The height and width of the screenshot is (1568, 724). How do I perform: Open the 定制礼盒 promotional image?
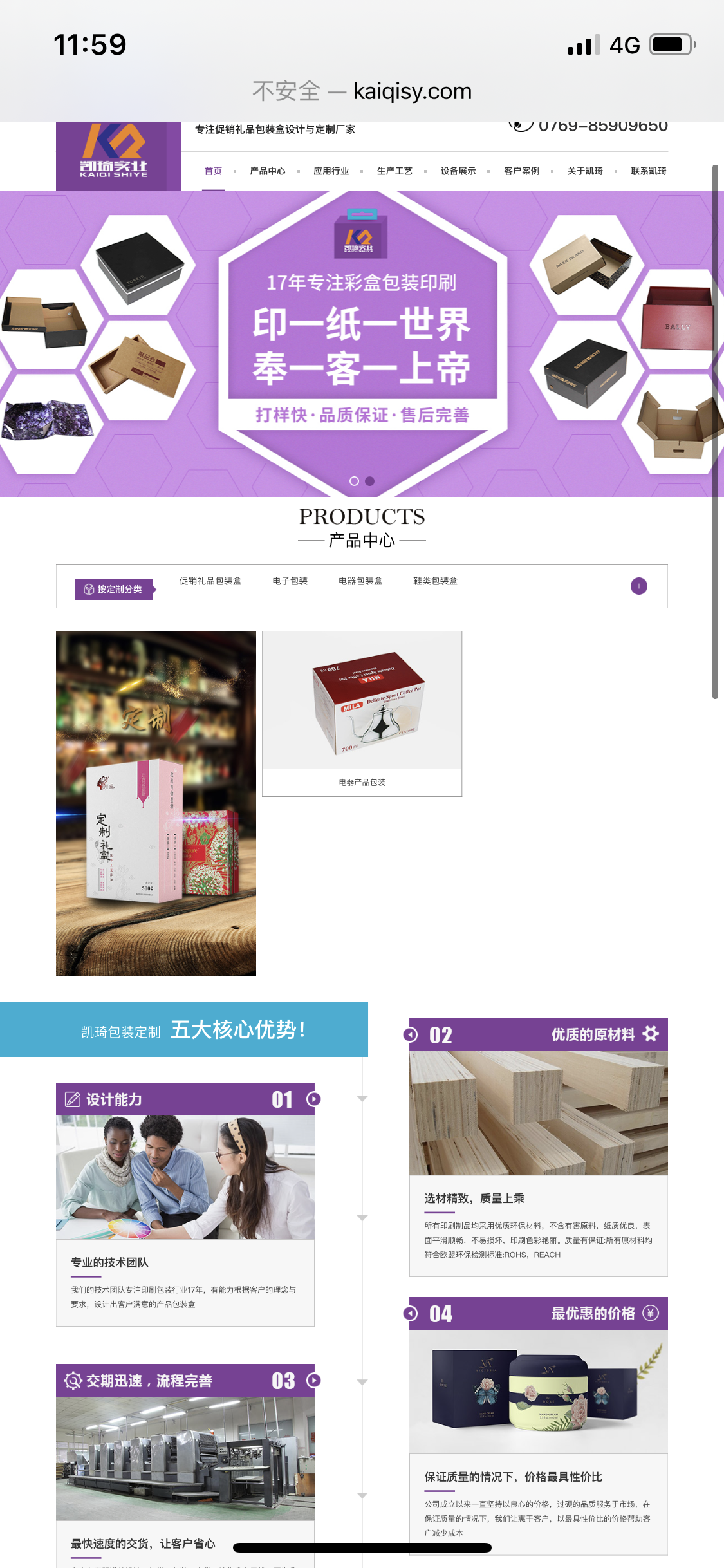point(156,803)
